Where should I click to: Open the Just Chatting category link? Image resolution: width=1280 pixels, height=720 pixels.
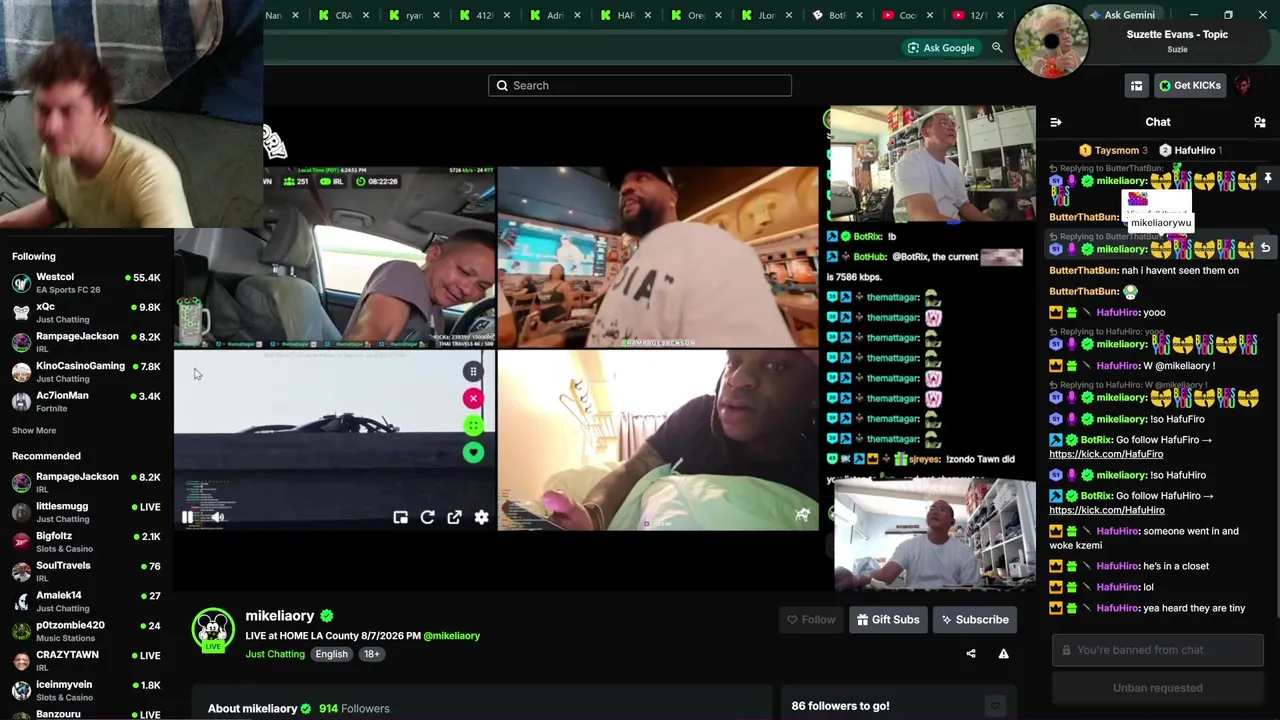click(x=275, y=654)
